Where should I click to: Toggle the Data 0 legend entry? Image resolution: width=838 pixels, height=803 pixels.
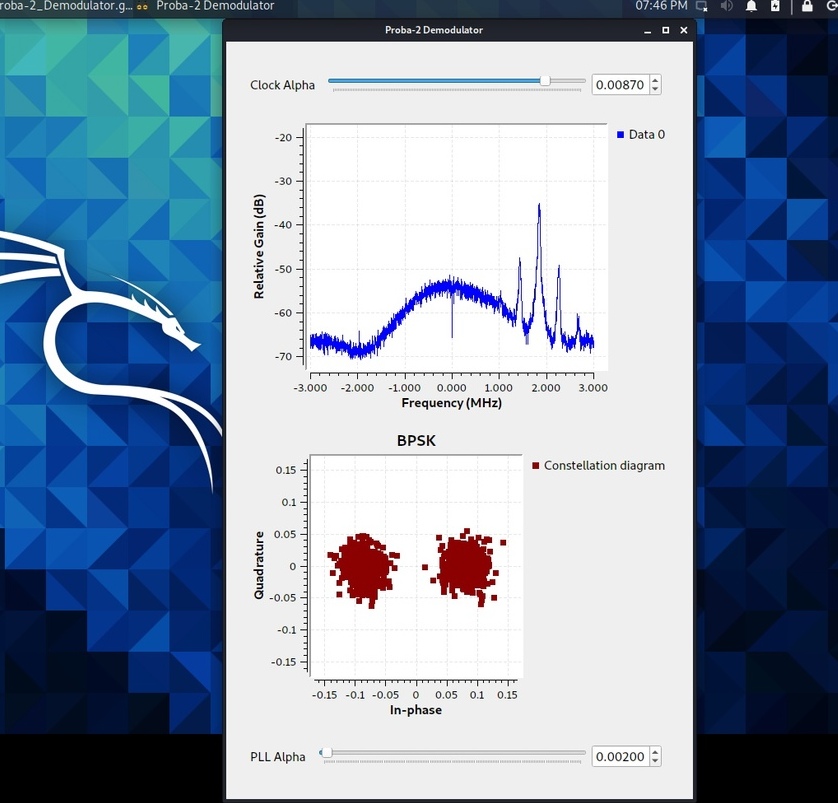(646, 134)
